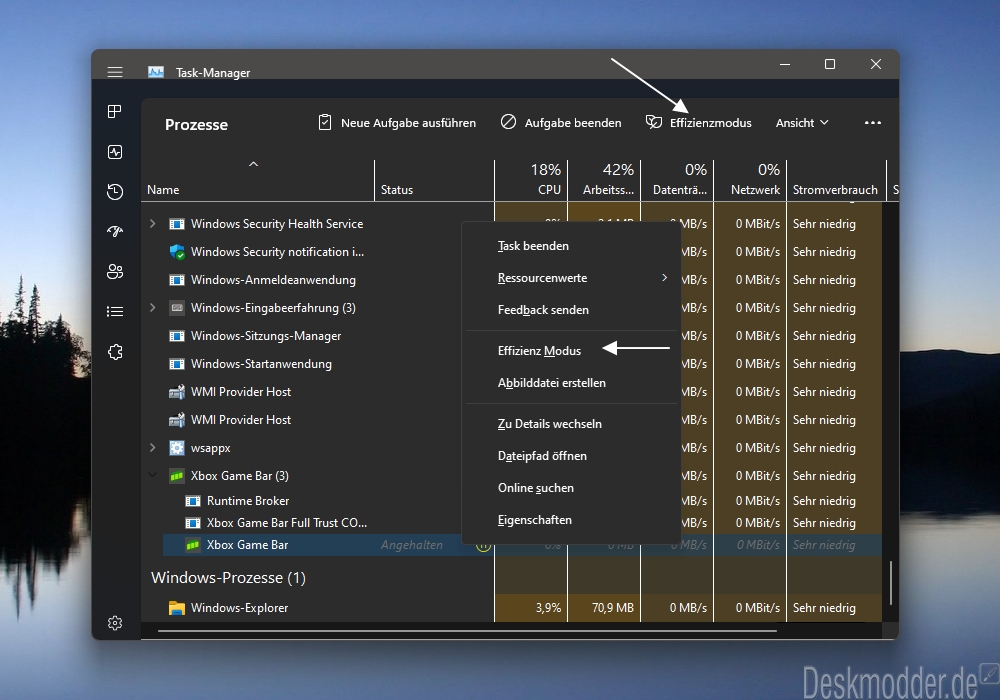
Task: Select Eigenschaften menu entry
Action: [571, 520]
